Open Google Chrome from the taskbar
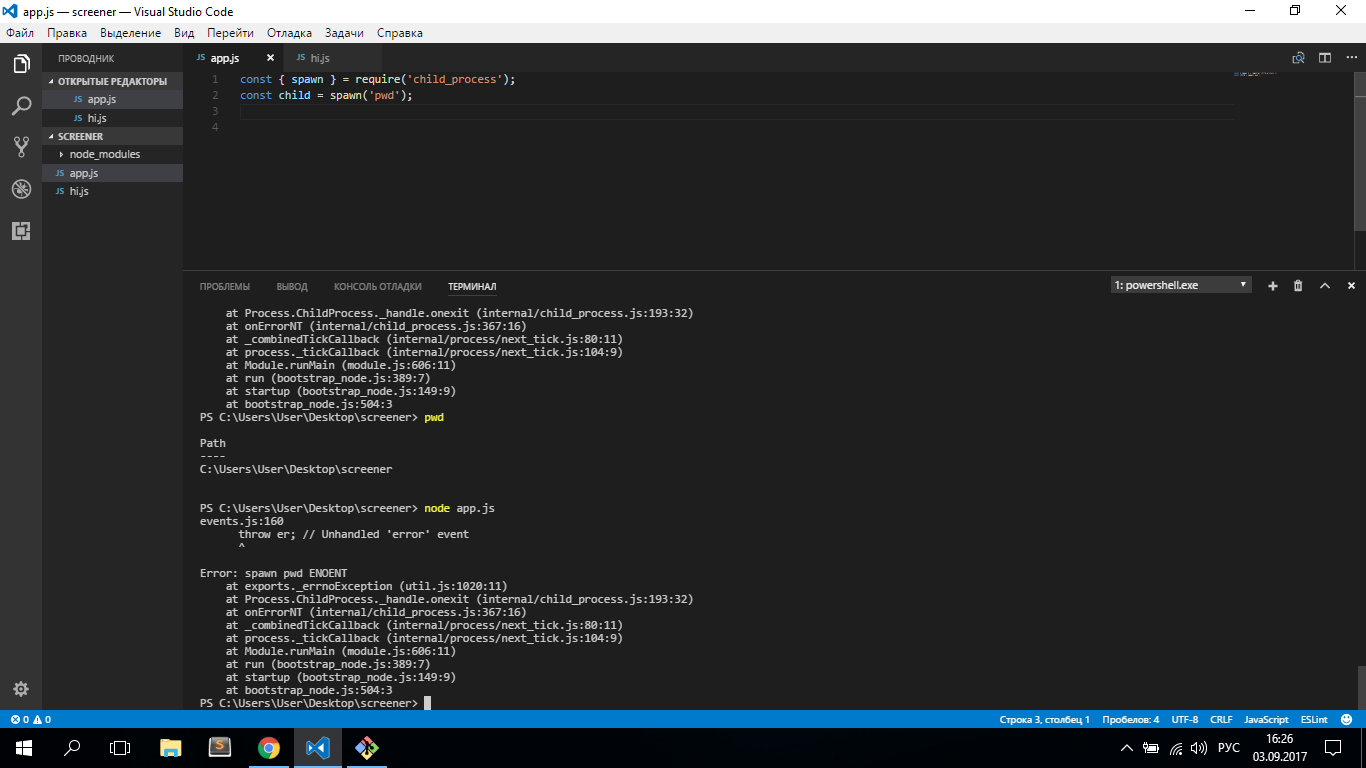1366x768 pixels. [x=268, y=747]
